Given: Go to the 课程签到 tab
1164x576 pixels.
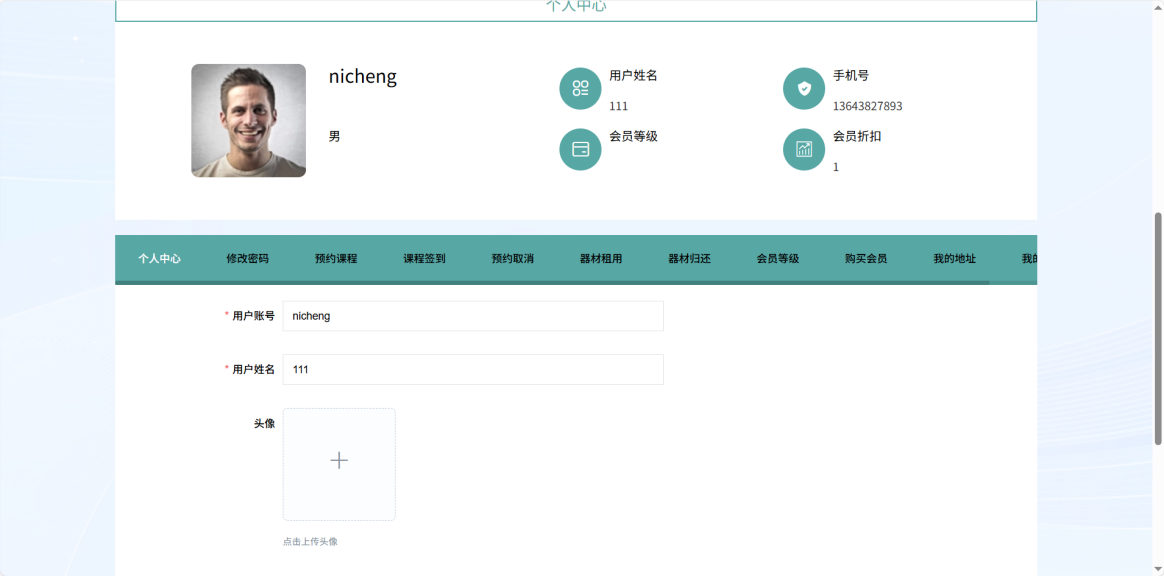Looking at the screenshot, I should coord(425,259).
